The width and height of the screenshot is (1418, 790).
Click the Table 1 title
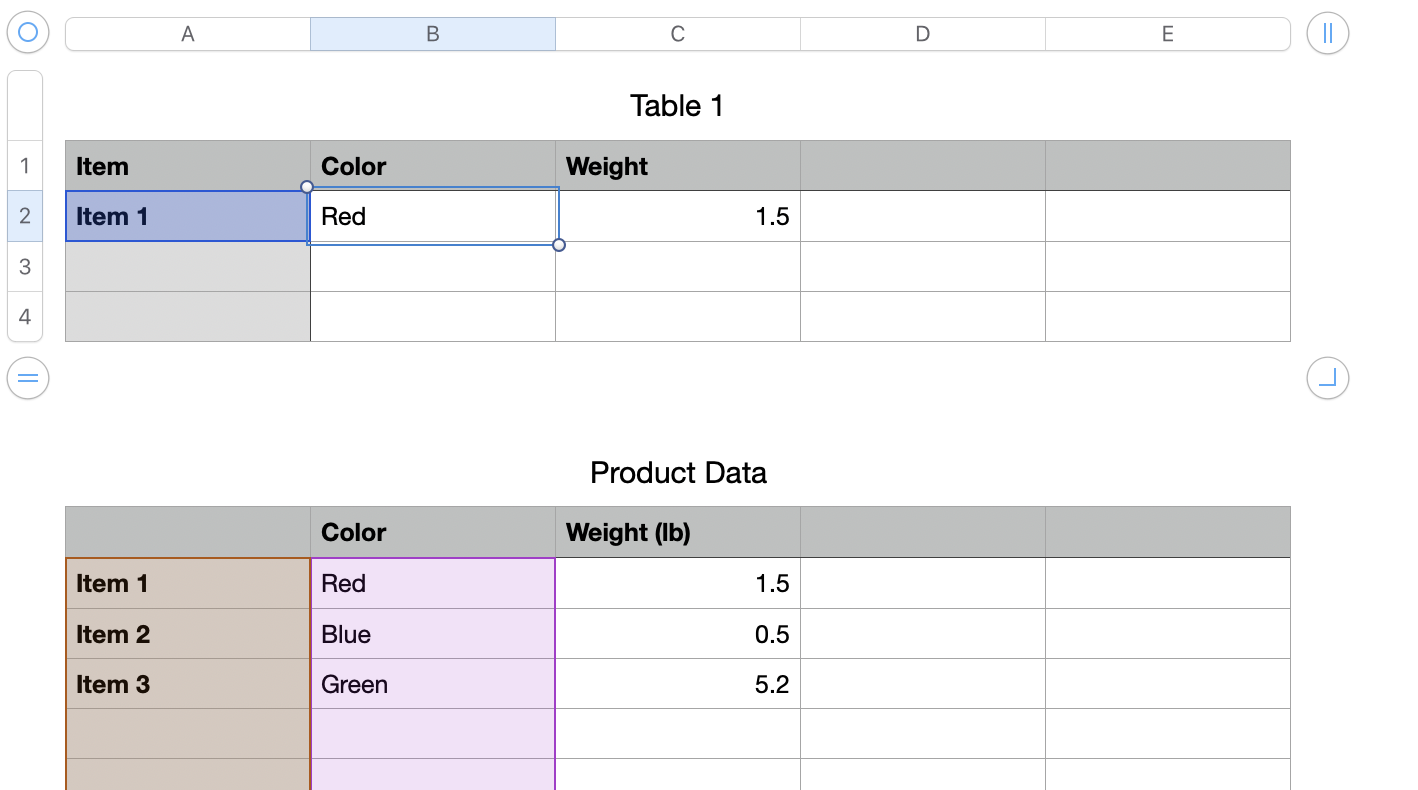coord(677,106)
